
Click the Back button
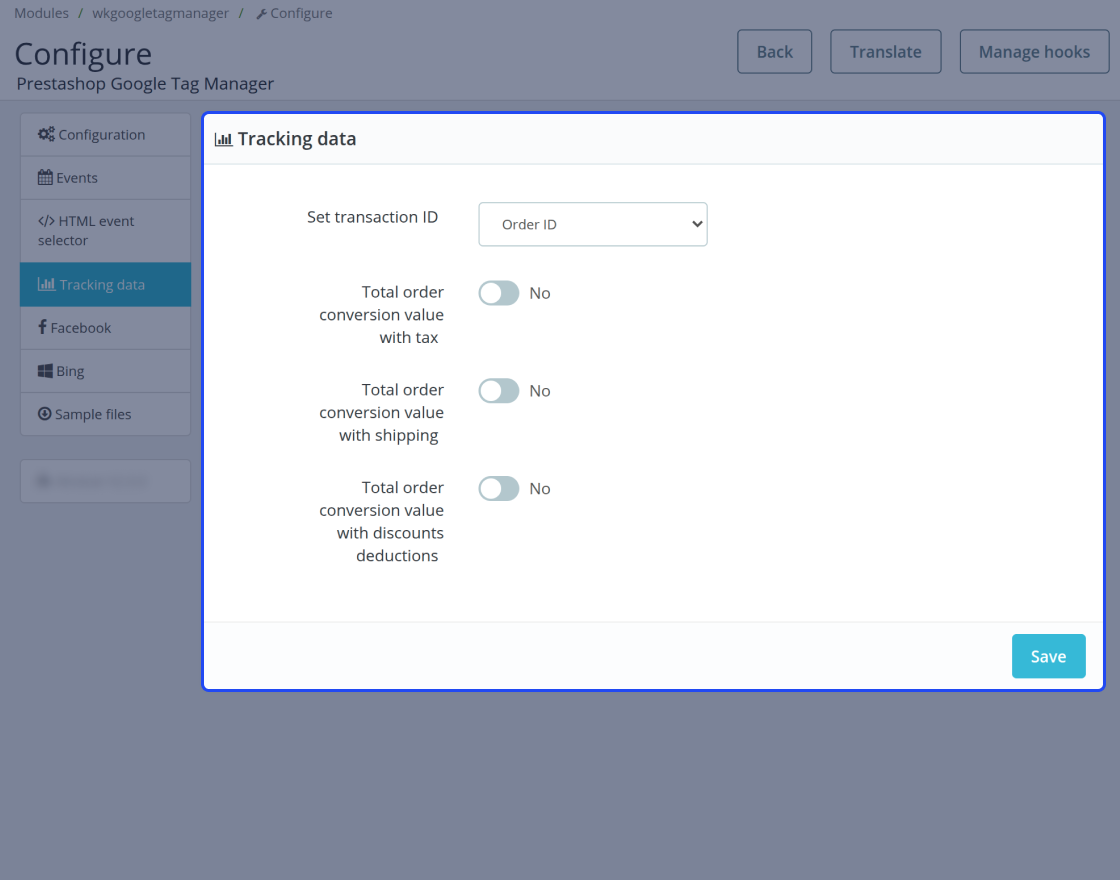pyautogui.click(x=774, y=51)
